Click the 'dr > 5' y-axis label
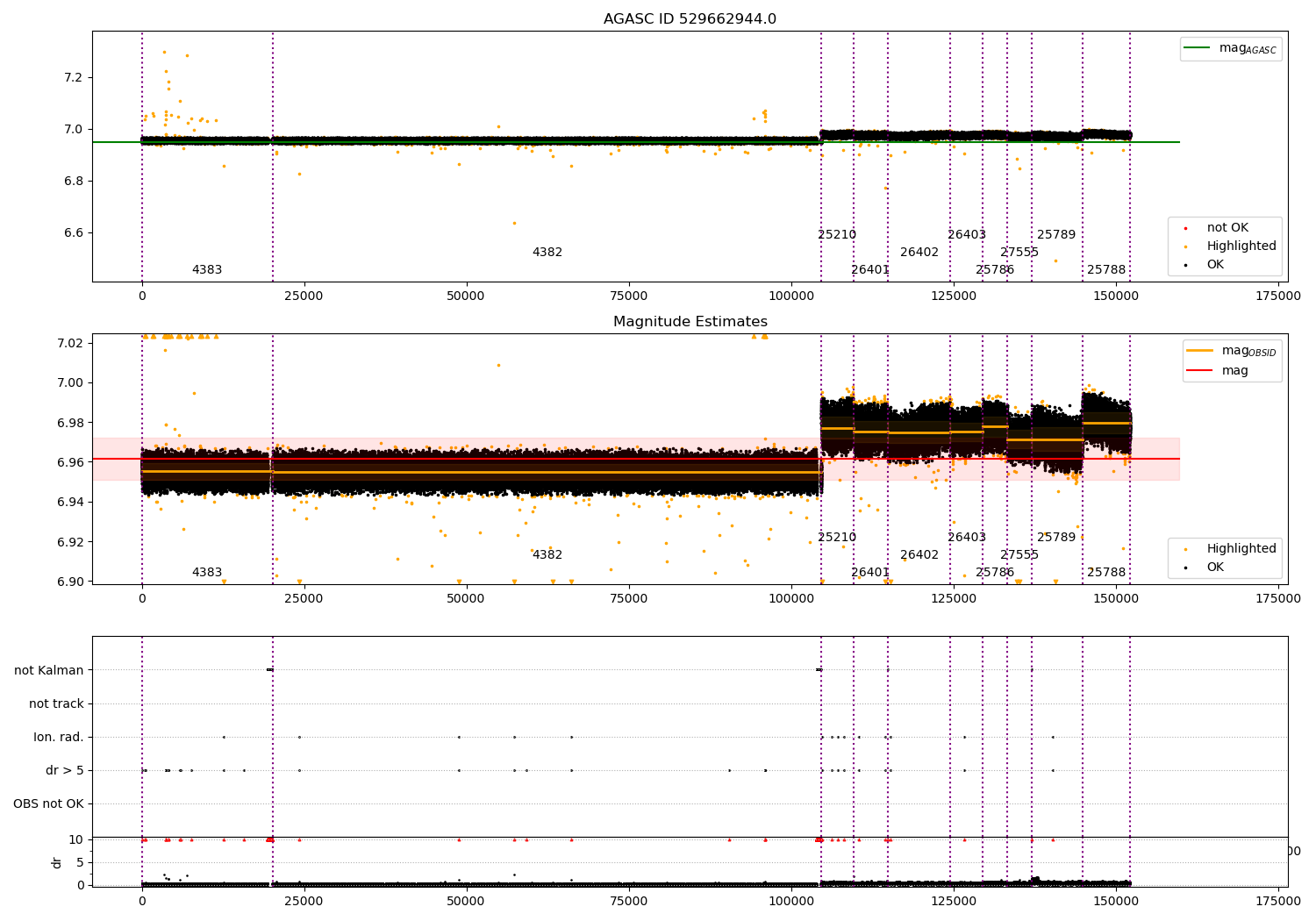Viewport: 1316px width, 921px height. click(65, 770)
